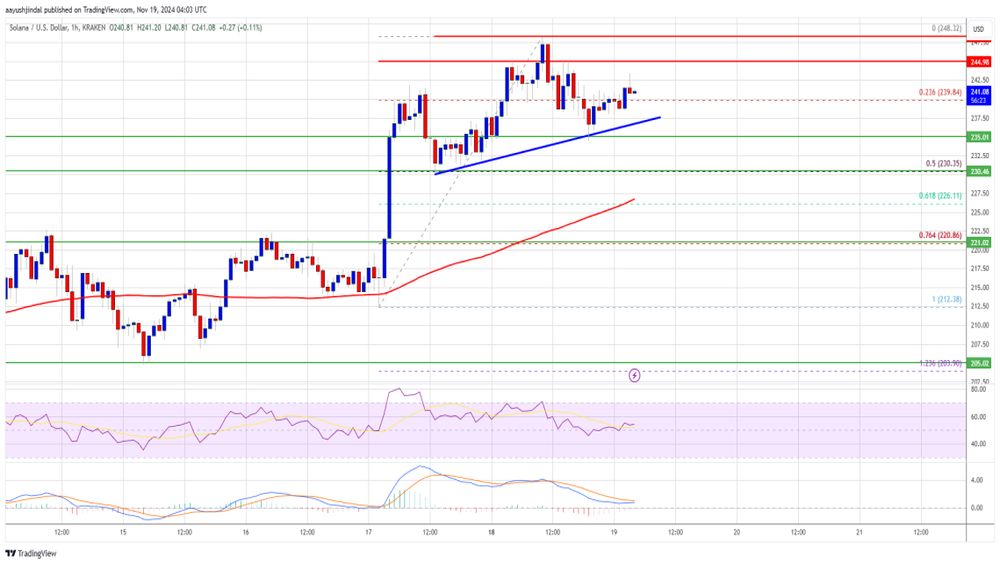Screen dimensions: 1000x565
Task: Click the 0.618 (226.11) Fibonacci level label
Action: pos(940,196)
